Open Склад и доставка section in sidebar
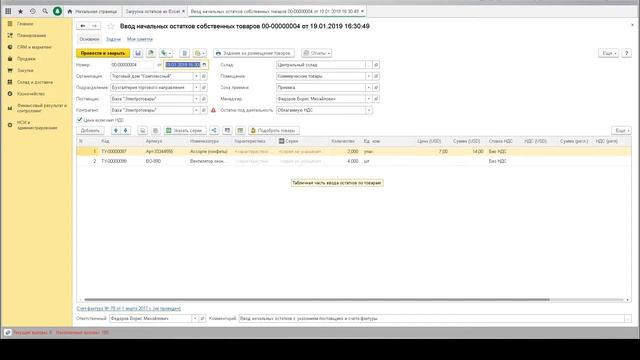The image size is (640, 360). [35, 82]
